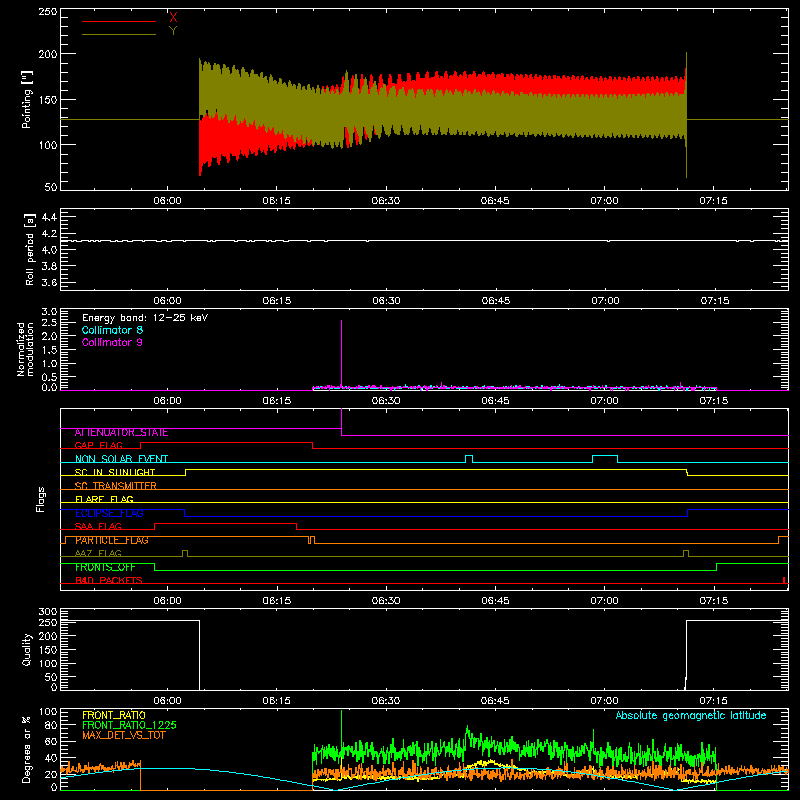Select the "PARTICLE_FLAG" flag label

pyautogui.click(x=112, y=540)
